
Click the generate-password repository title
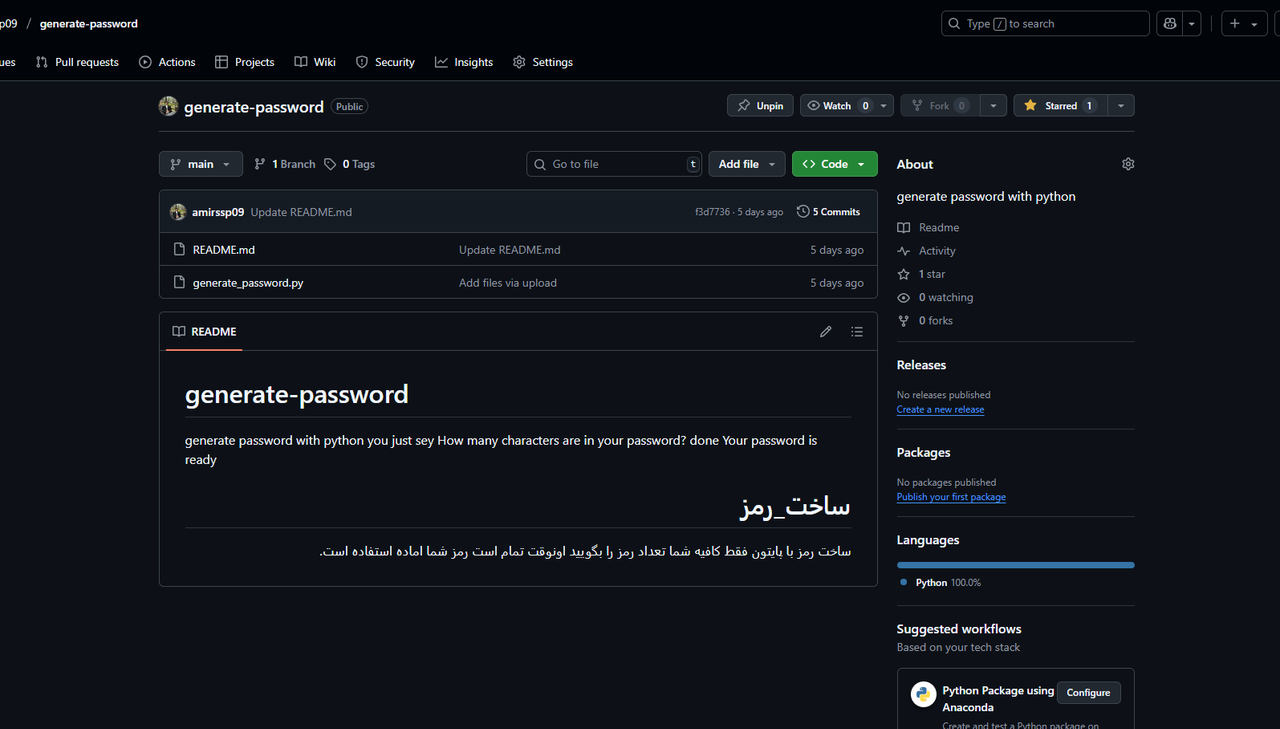254,107
